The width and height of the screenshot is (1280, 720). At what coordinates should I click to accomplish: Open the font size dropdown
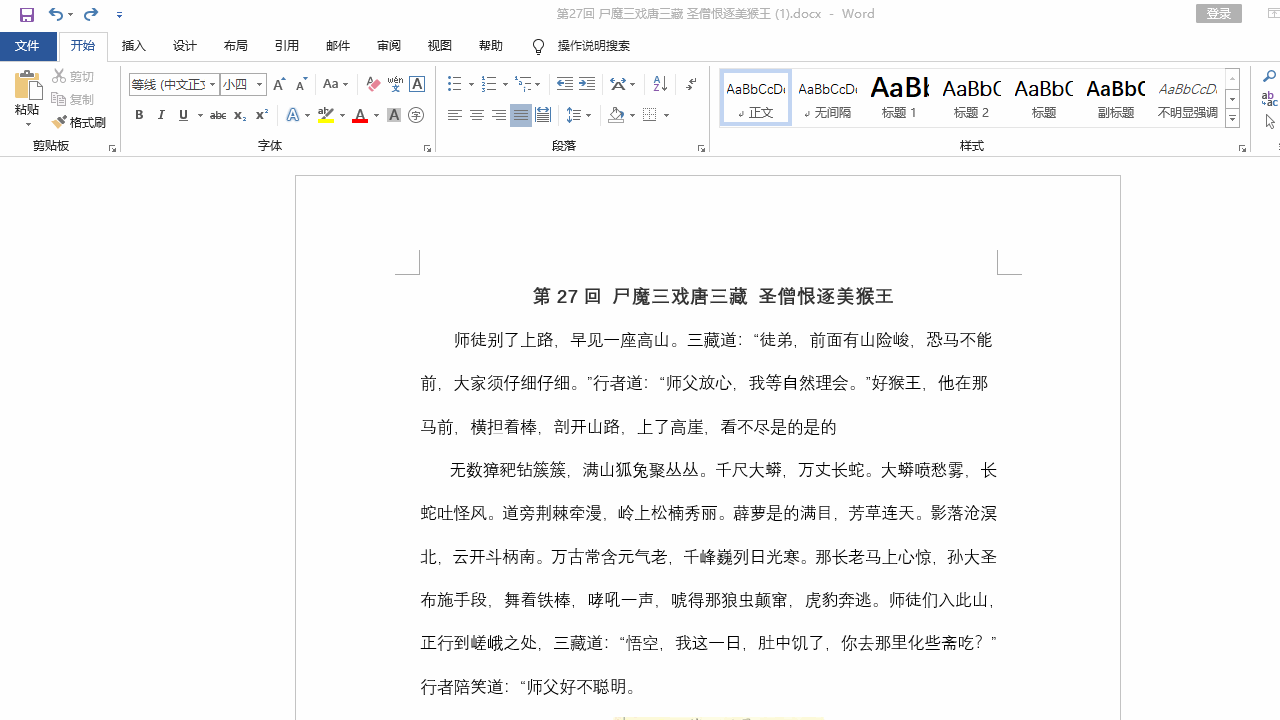coord(257,84)
